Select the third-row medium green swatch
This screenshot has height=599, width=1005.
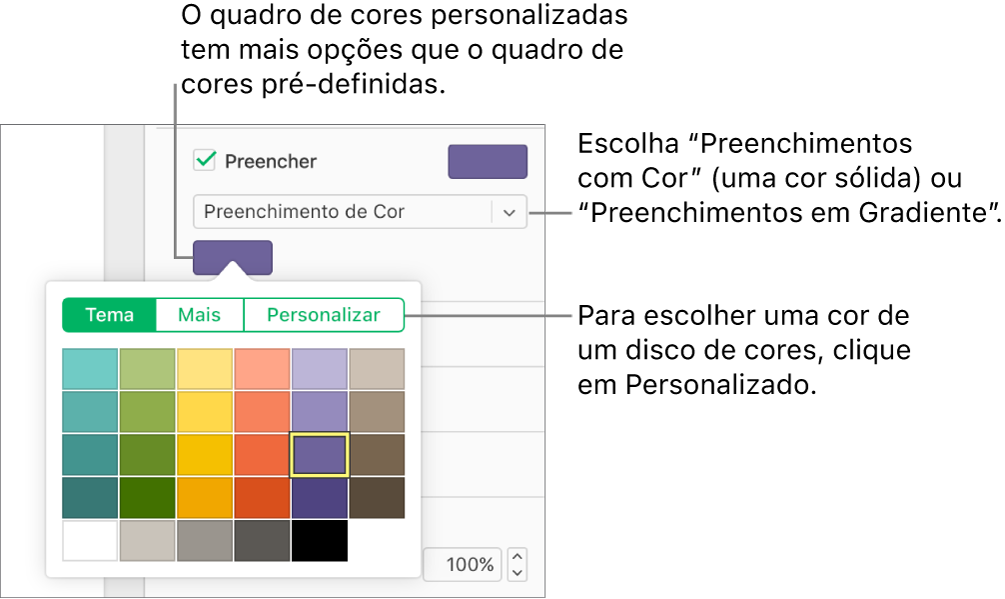click(x=147, y=454)
